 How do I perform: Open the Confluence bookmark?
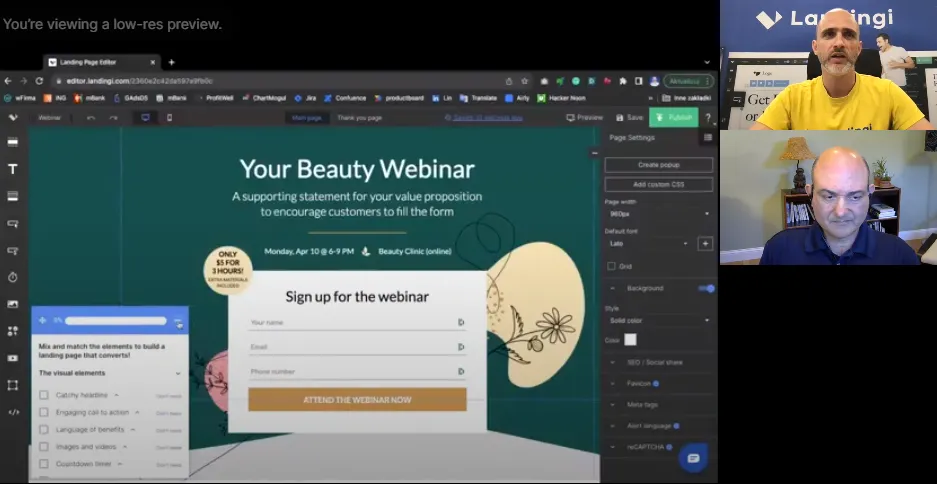coord(345,98)
